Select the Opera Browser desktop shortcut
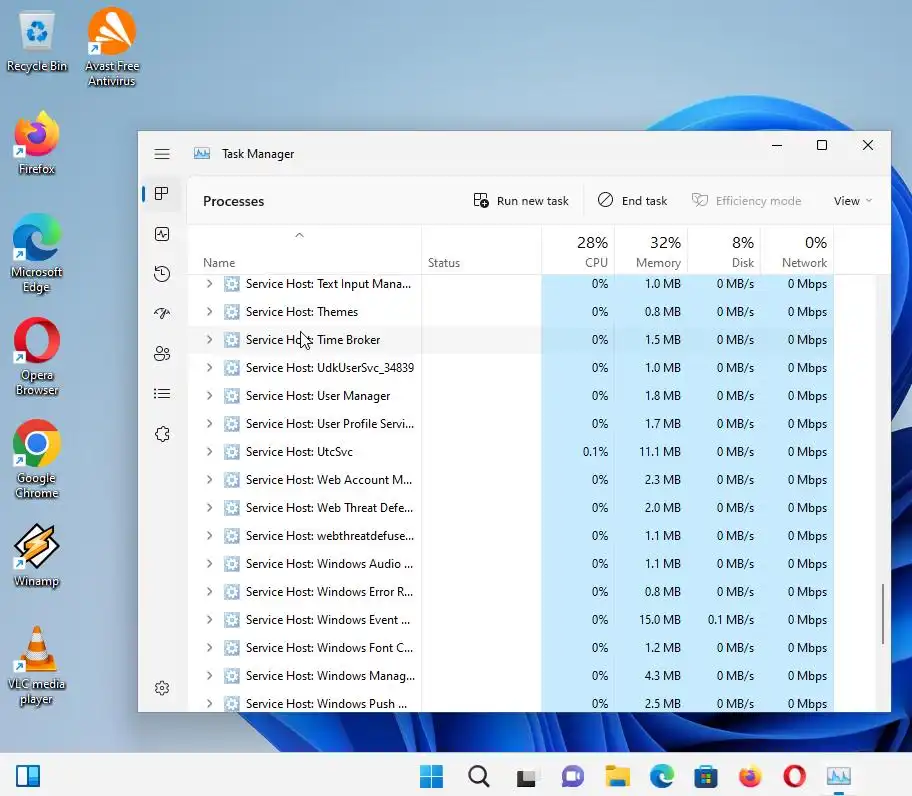This screenshot has height=796, width=912. 37,357
